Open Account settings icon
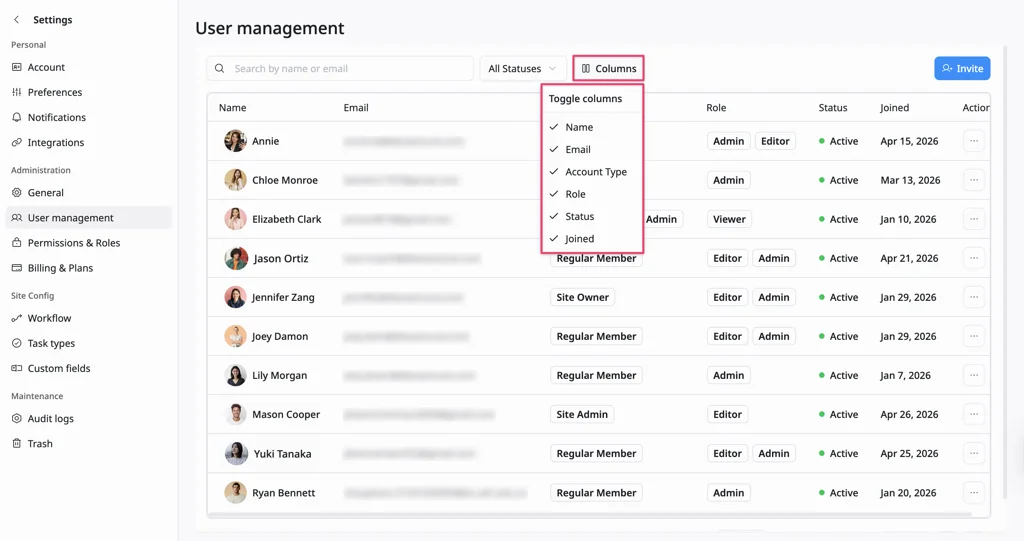This screenshot has height=541, width=1024. tap(17, 67)
